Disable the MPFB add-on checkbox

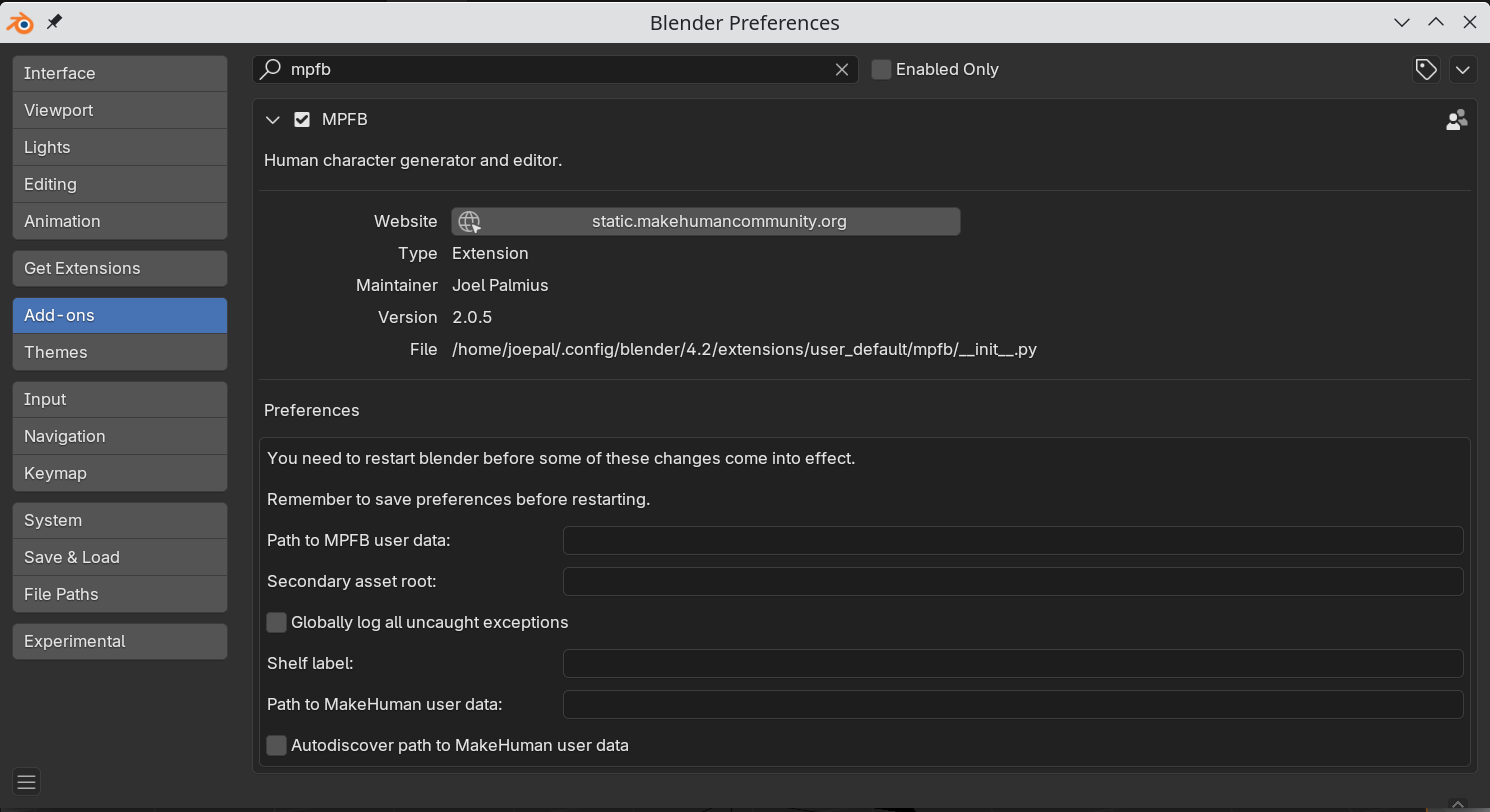(302, 120)
